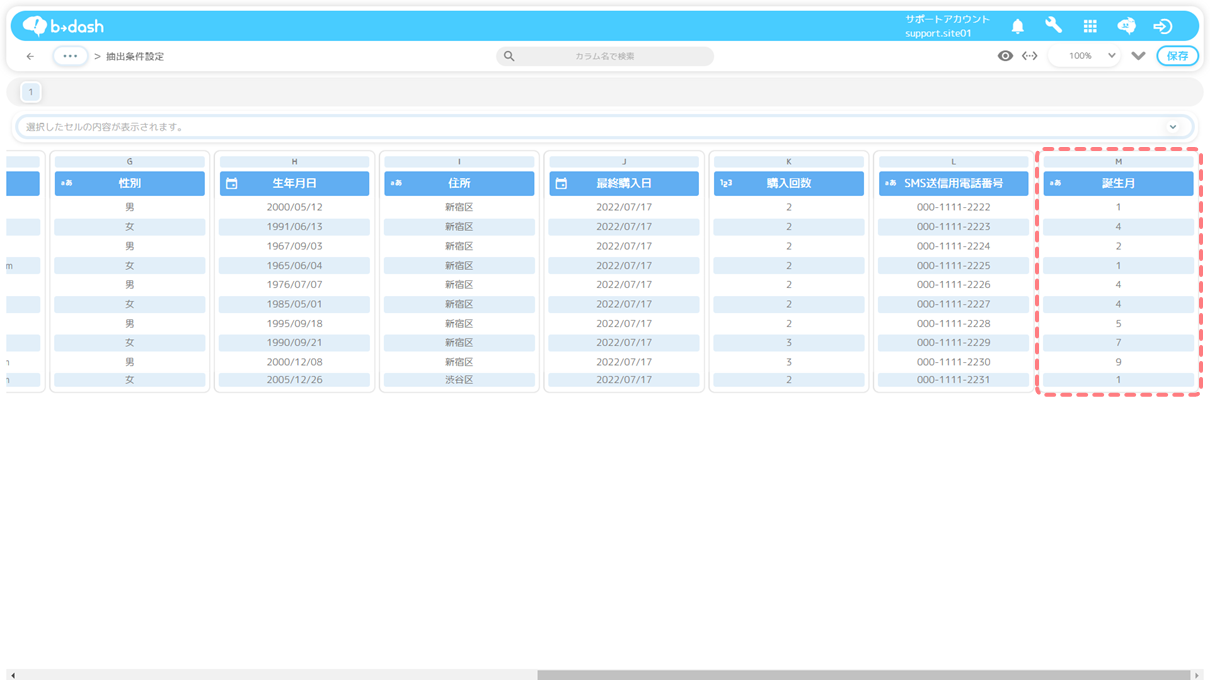Screen dimensions: 1210x680
Task: Select birthdate cell 1991/06/13
Action: coord(294,227)
